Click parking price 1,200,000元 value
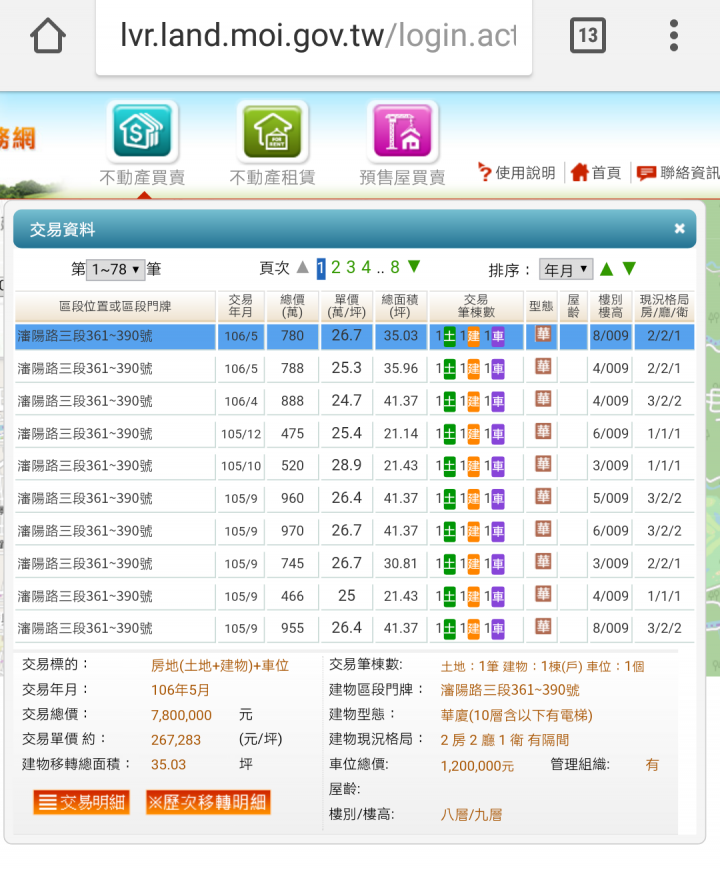The image size is (720, 870). 477,766
